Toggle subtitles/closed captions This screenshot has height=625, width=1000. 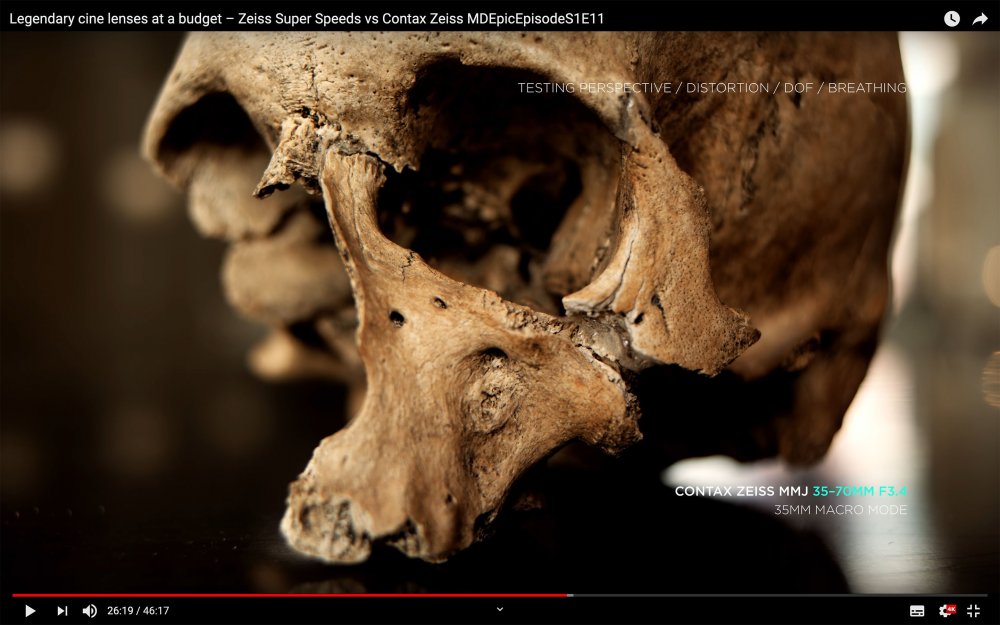[x=917, y=610]
